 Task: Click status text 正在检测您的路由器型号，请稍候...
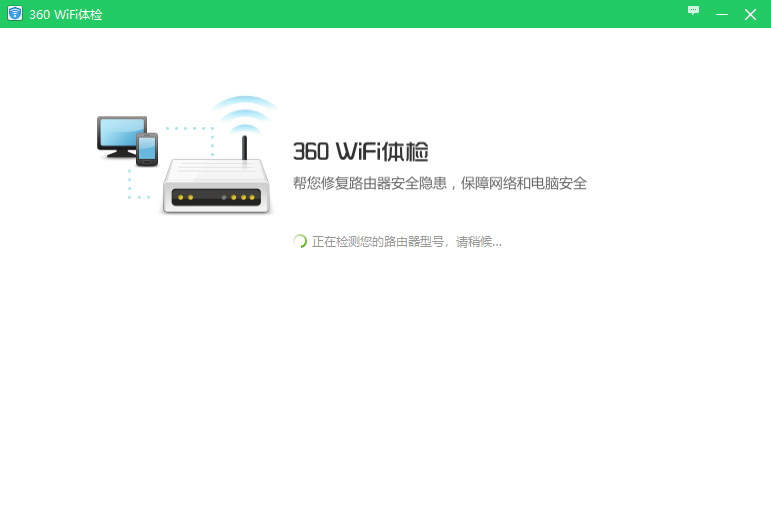[x=406, y=241]
